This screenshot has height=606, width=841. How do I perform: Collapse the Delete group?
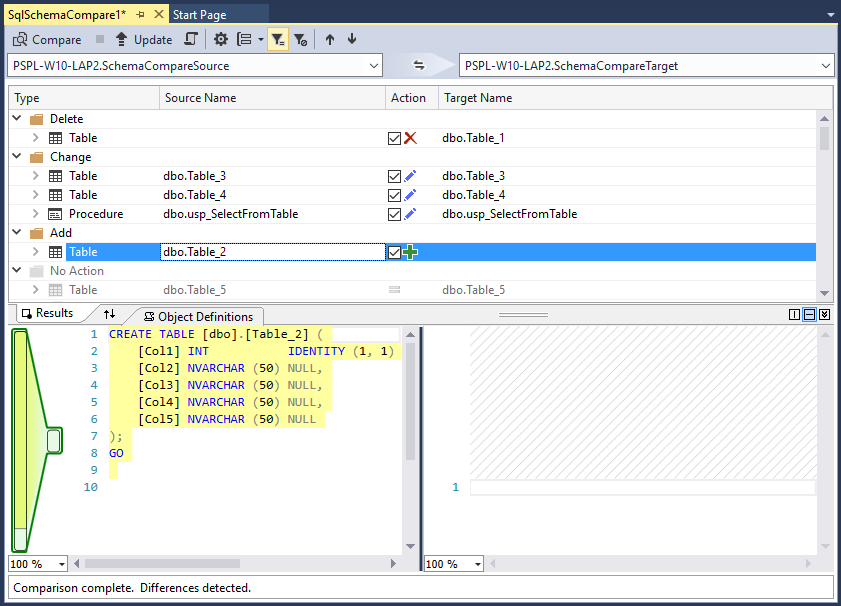pyautogui.click(x=17, y=118)
